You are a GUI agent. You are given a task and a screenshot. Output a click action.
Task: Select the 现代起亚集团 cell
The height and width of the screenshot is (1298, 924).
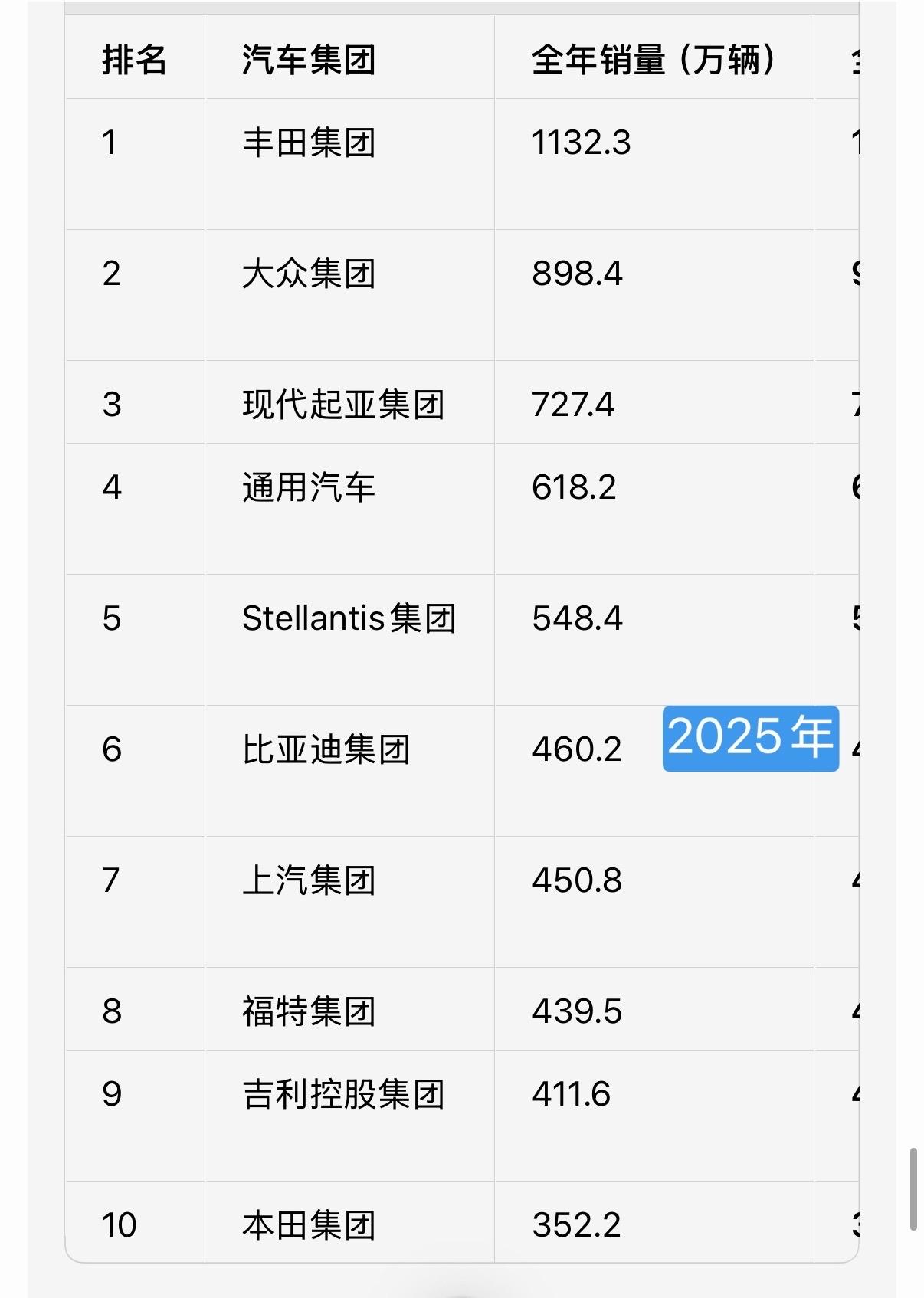349,402
